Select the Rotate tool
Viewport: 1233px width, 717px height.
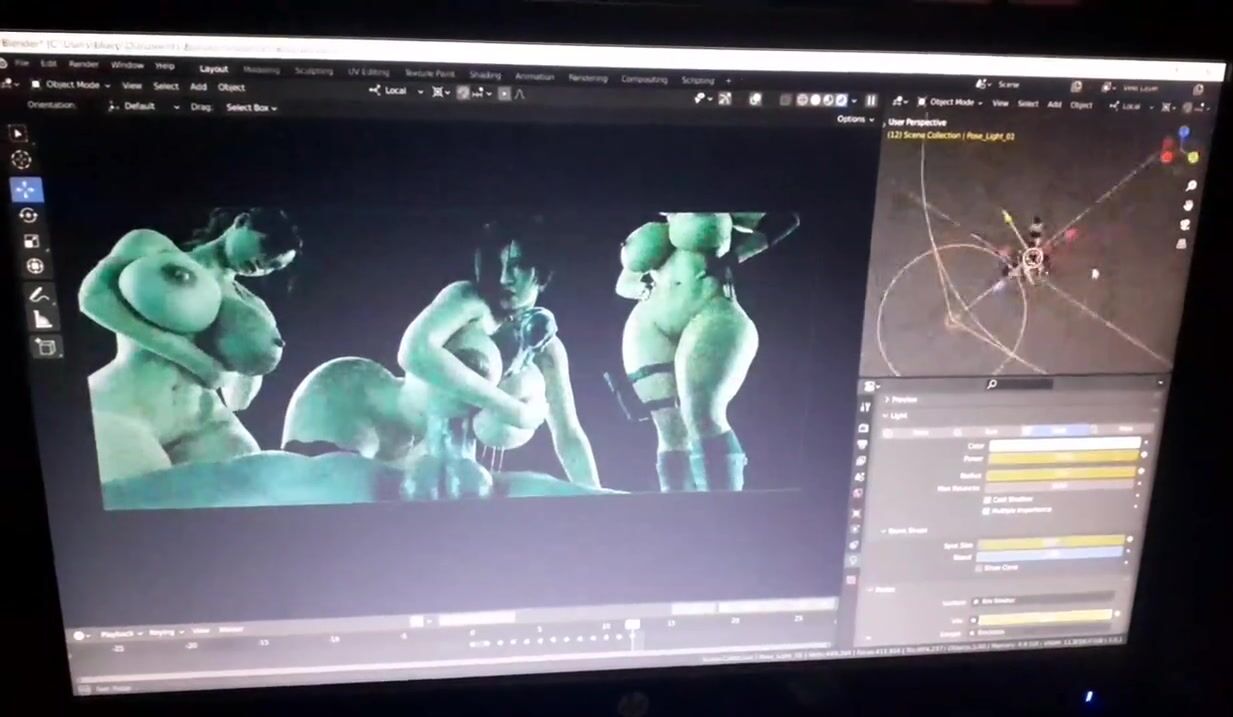(x=28, y=215)
